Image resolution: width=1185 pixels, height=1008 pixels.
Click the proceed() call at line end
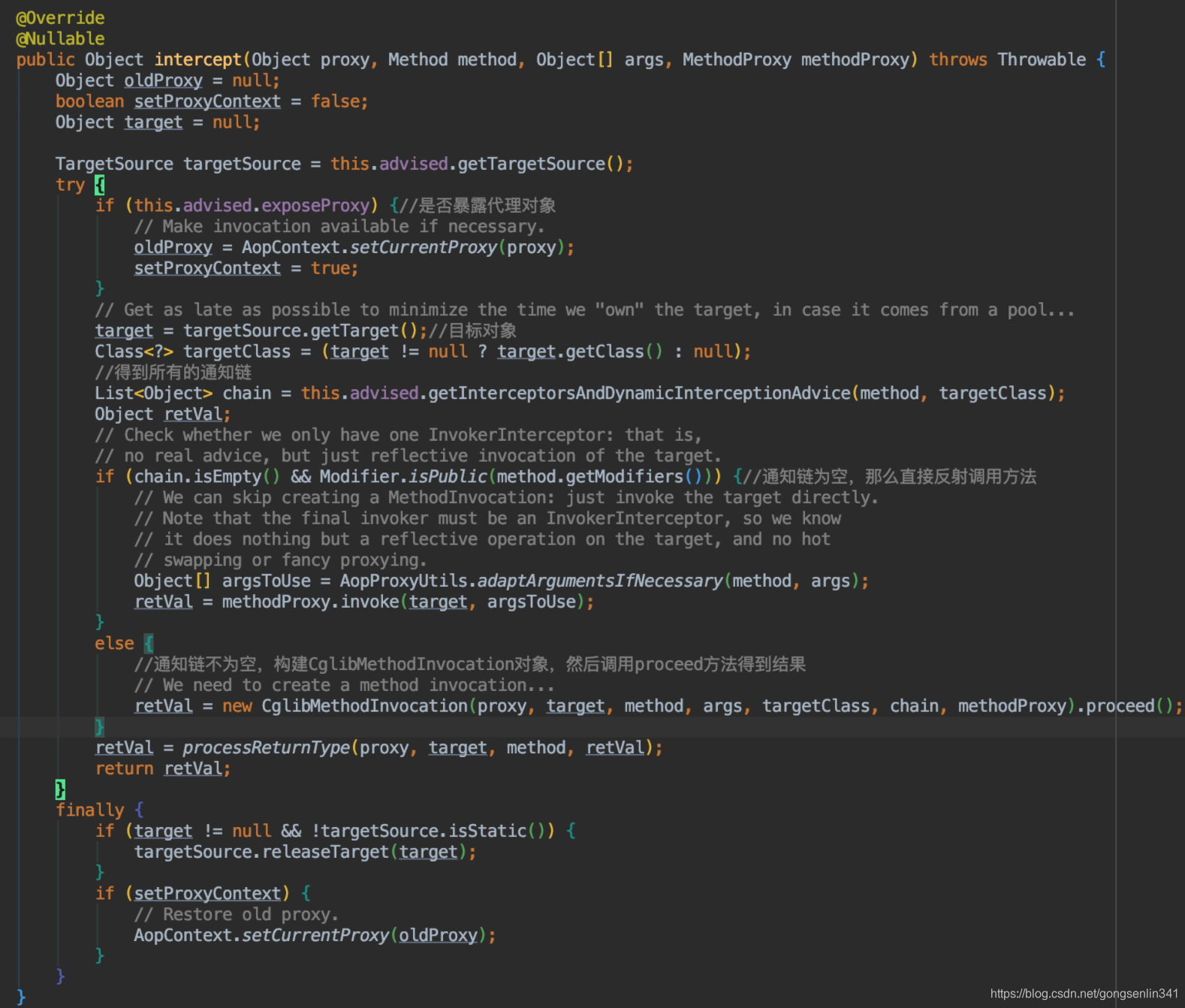(x=1129, y=706)
